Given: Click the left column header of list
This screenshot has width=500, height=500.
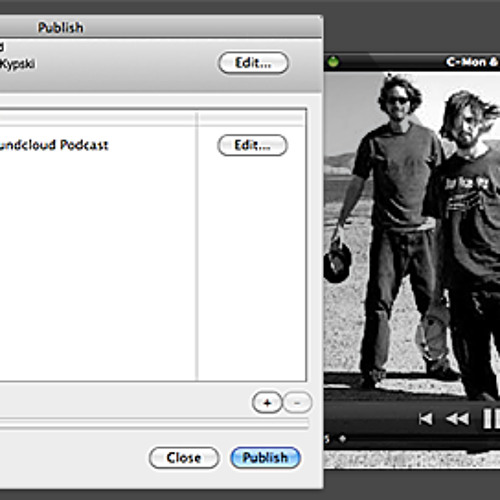Looking at the screenshot, I should coord(98,119).
